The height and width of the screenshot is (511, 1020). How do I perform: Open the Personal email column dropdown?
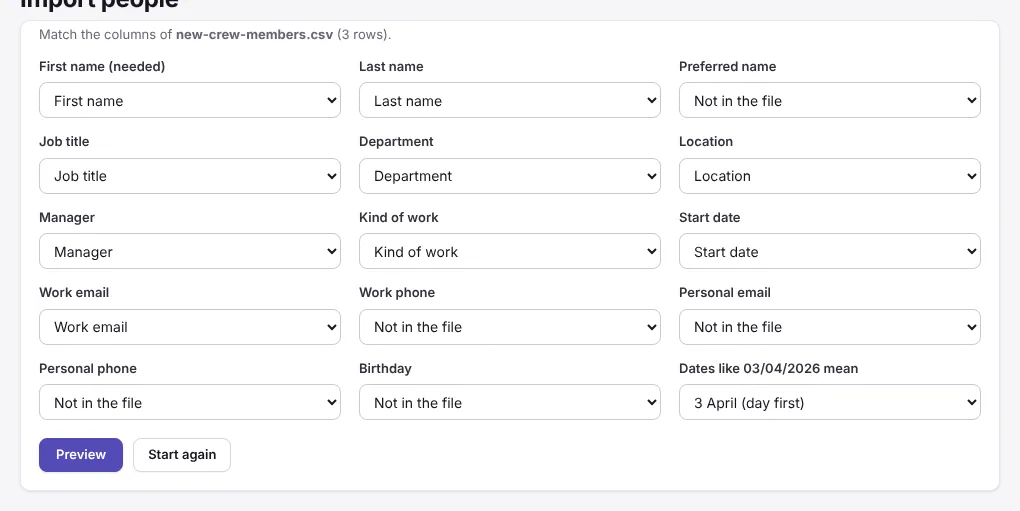tap(830, 327)
